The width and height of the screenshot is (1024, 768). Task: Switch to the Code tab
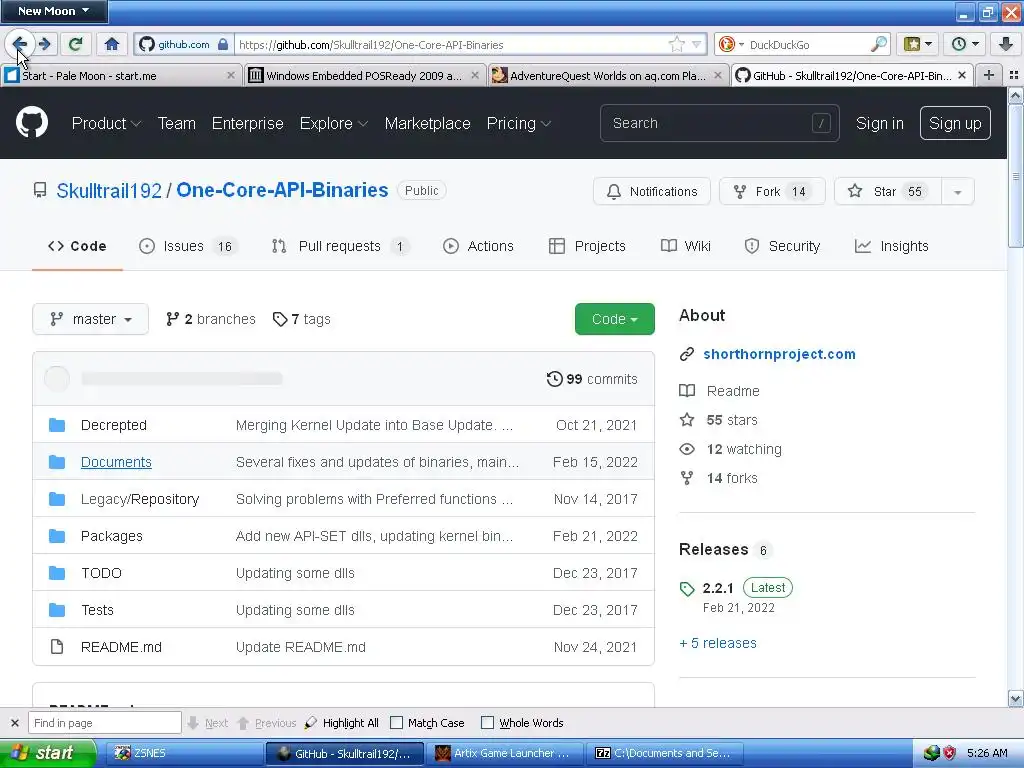pos(77,246)
